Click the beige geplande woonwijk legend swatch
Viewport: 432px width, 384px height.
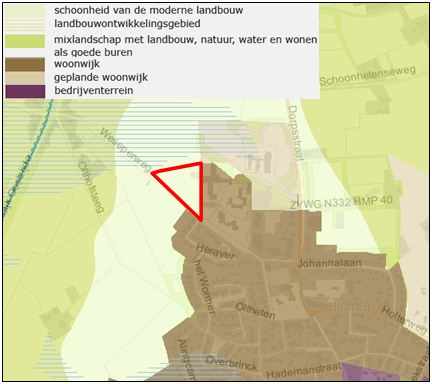coord(25,78)
